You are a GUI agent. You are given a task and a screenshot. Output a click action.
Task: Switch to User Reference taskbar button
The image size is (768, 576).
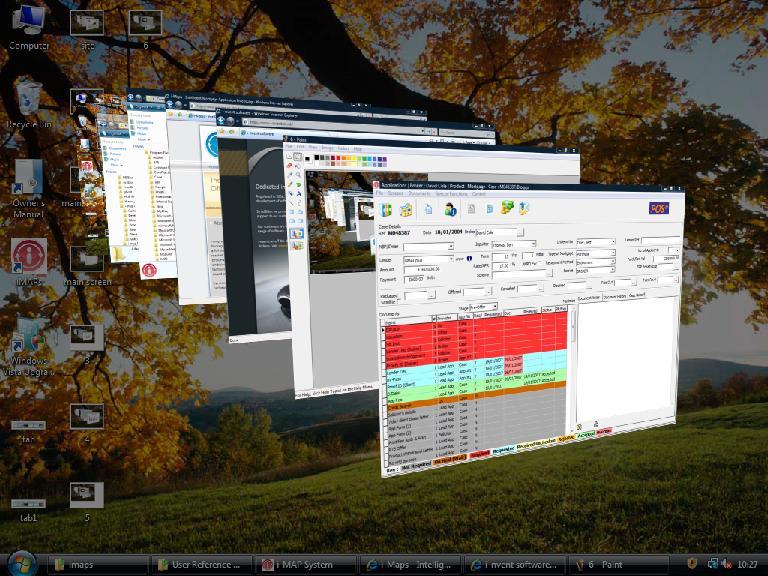(201, 565)
